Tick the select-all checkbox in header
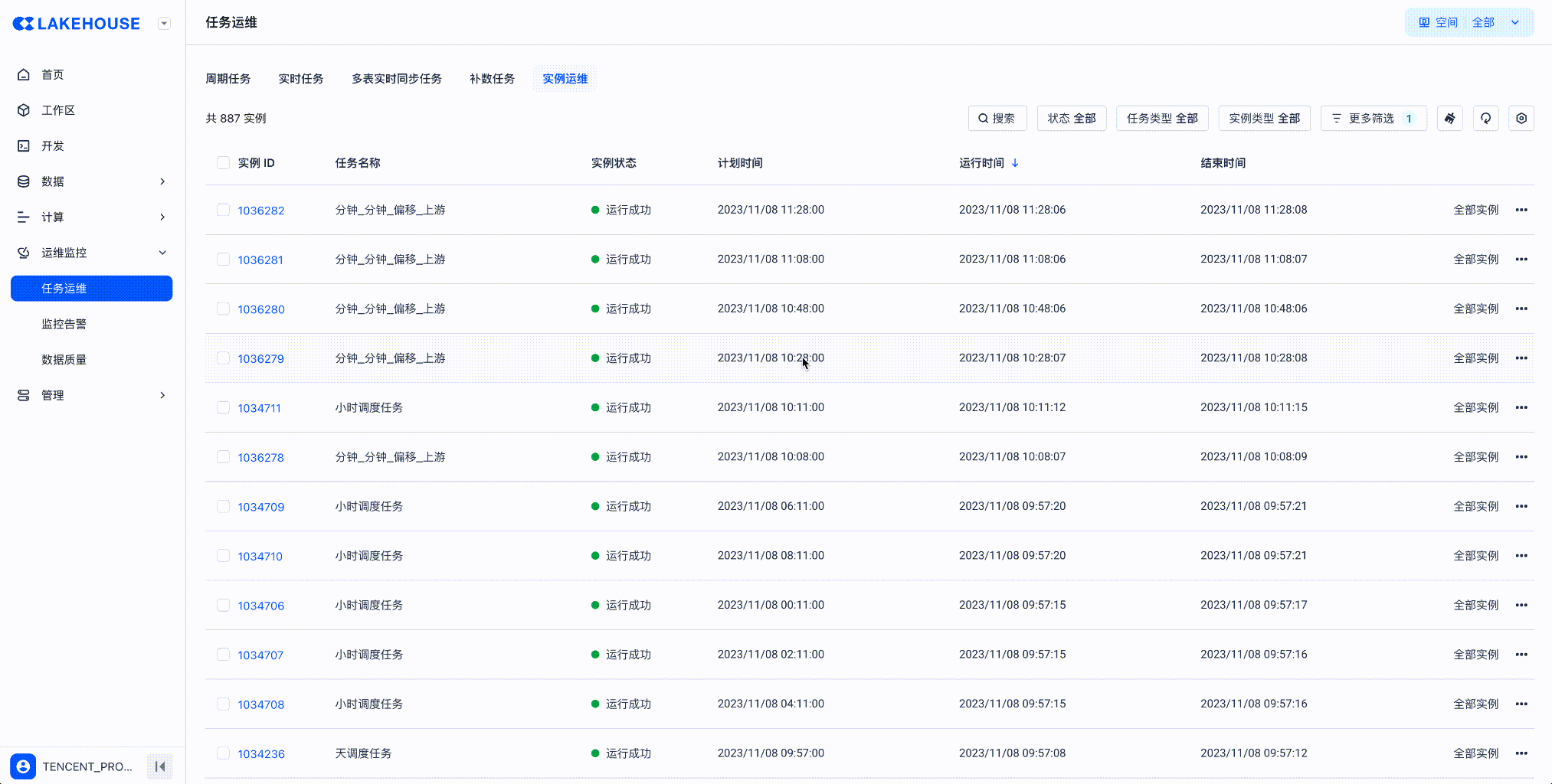Viewport: 1552px width, 784px height. click(x=223, y=163)
